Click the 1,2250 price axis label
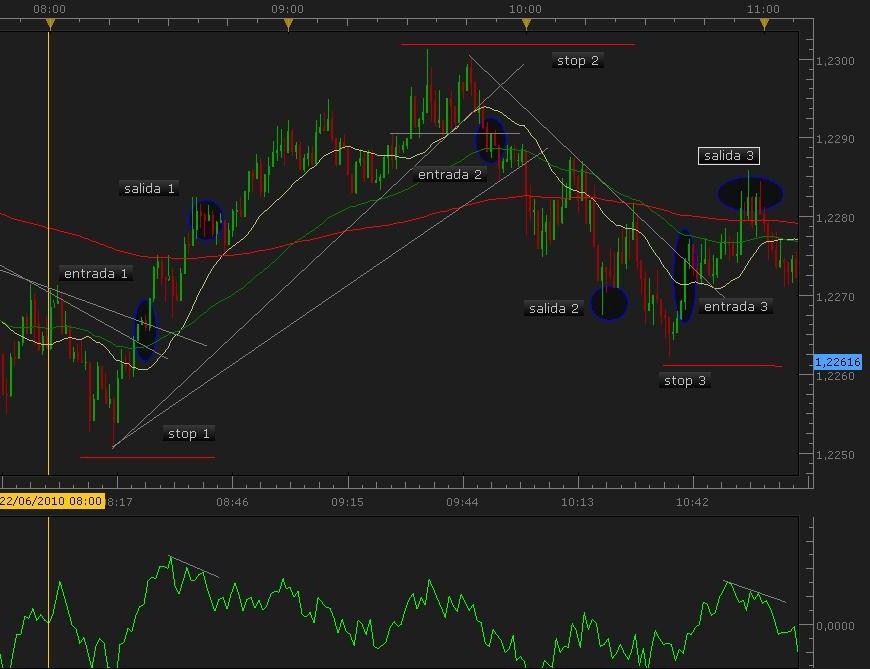The height and width of the screenshot is (669, 870). (835, 455)
